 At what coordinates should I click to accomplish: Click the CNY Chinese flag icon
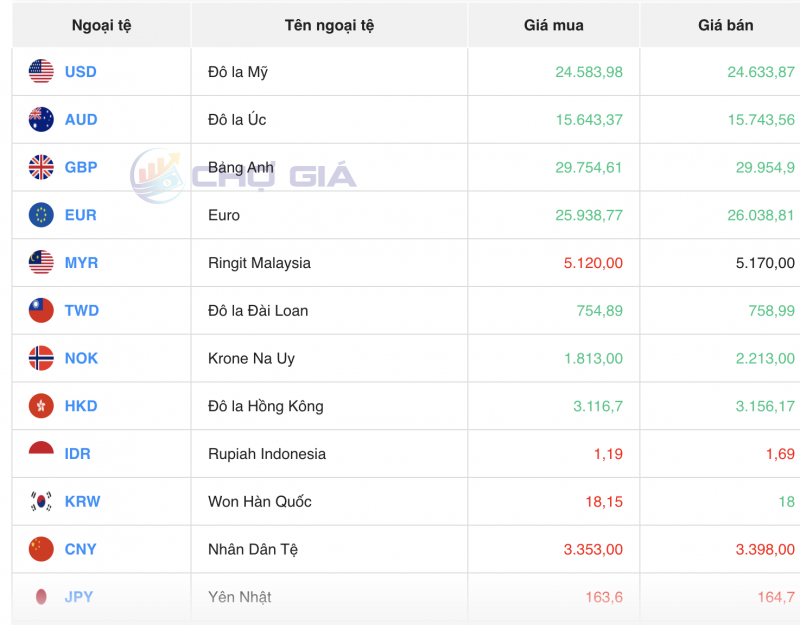click(x=40, y=549)
